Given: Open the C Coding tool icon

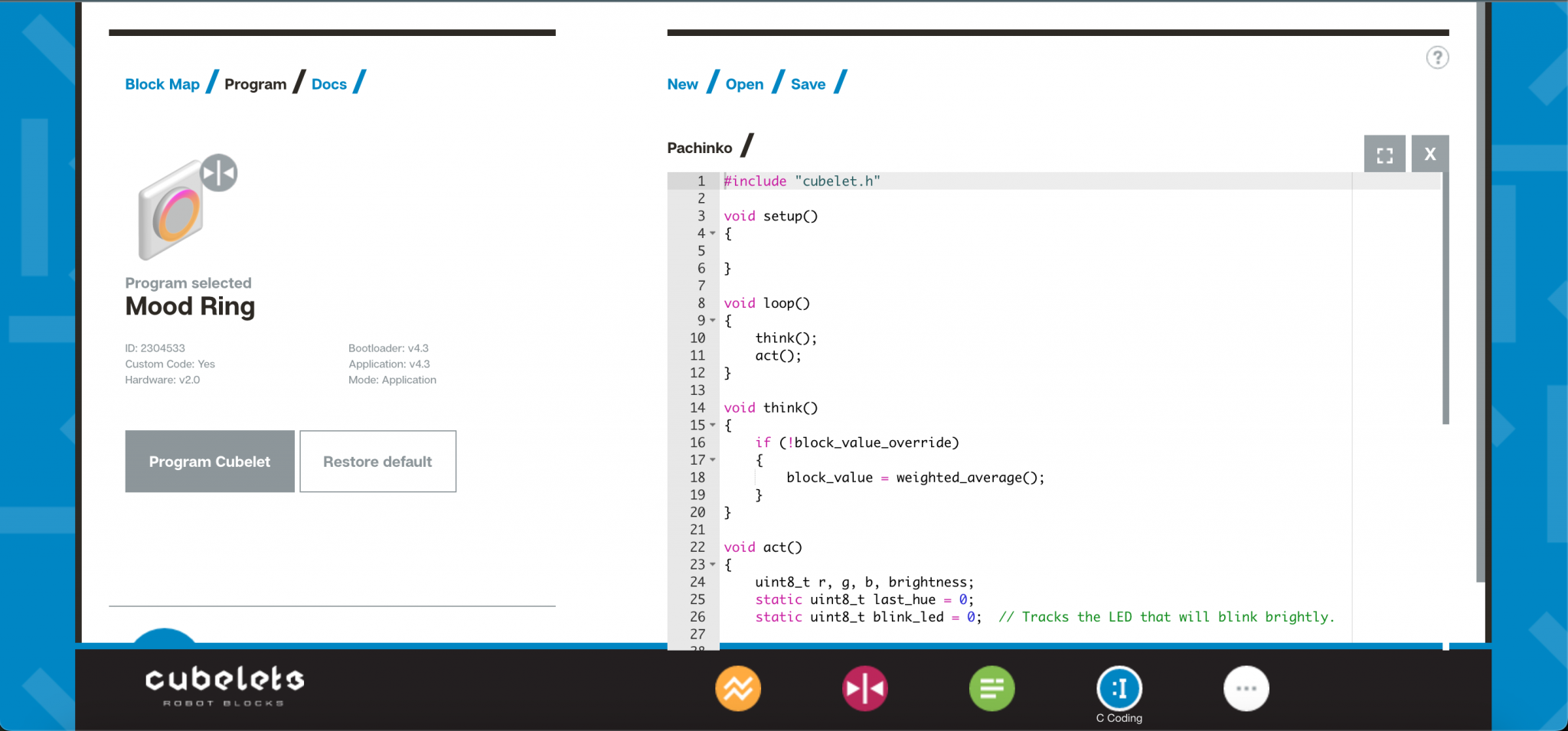Looking at the screenshot, I should point(1119,689).
